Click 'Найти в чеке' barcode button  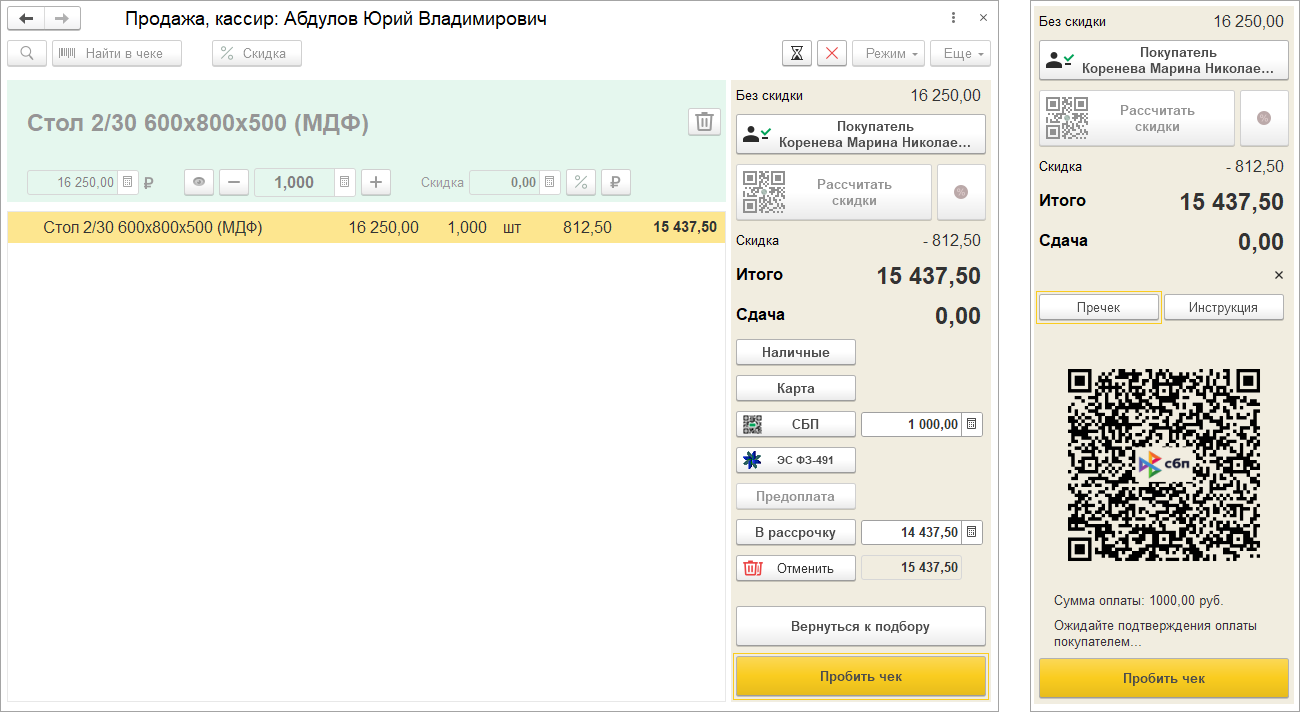pos(117,53)
